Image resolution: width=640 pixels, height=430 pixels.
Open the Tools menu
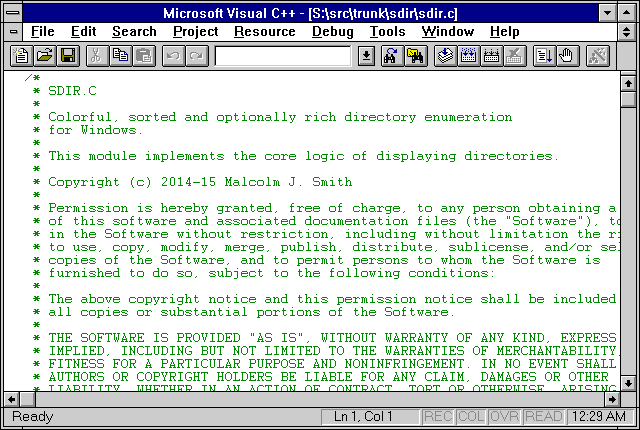387,31
